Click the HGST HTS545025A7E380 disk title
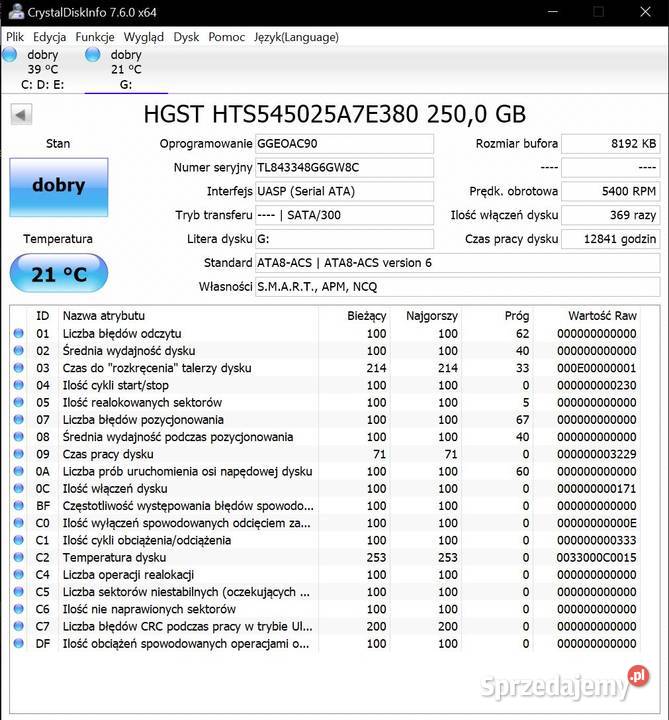Screen dimensions: 669x720 coord(334,114)
